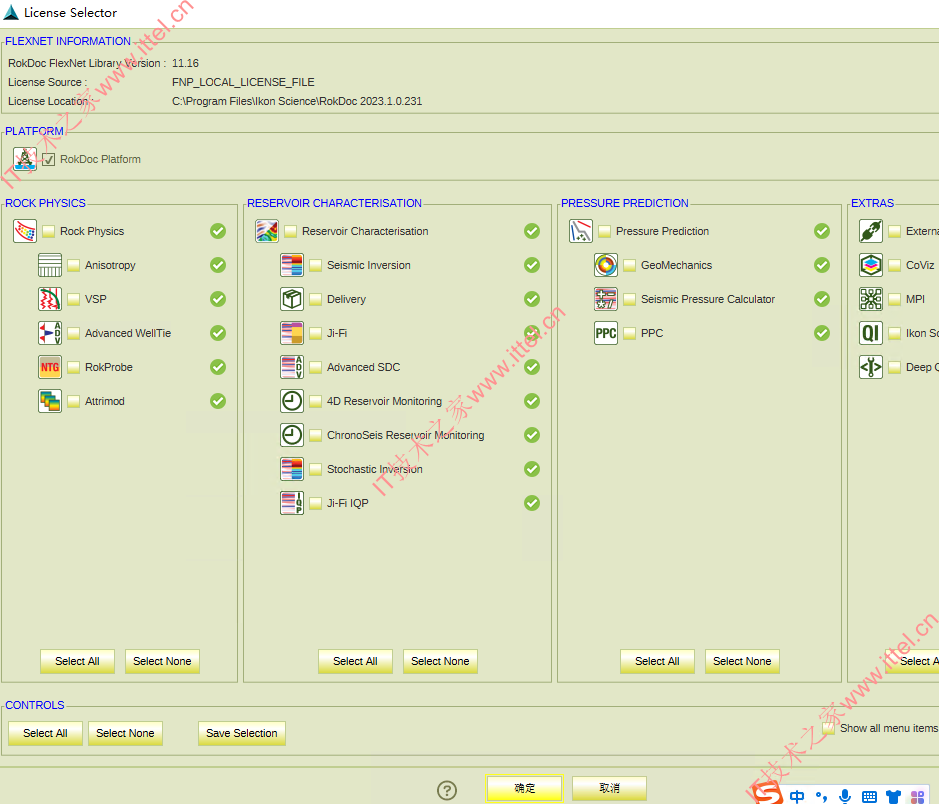Click the Advanced WellTie icon
Viewport: 939px width, 804px height.
click(50, 333)
